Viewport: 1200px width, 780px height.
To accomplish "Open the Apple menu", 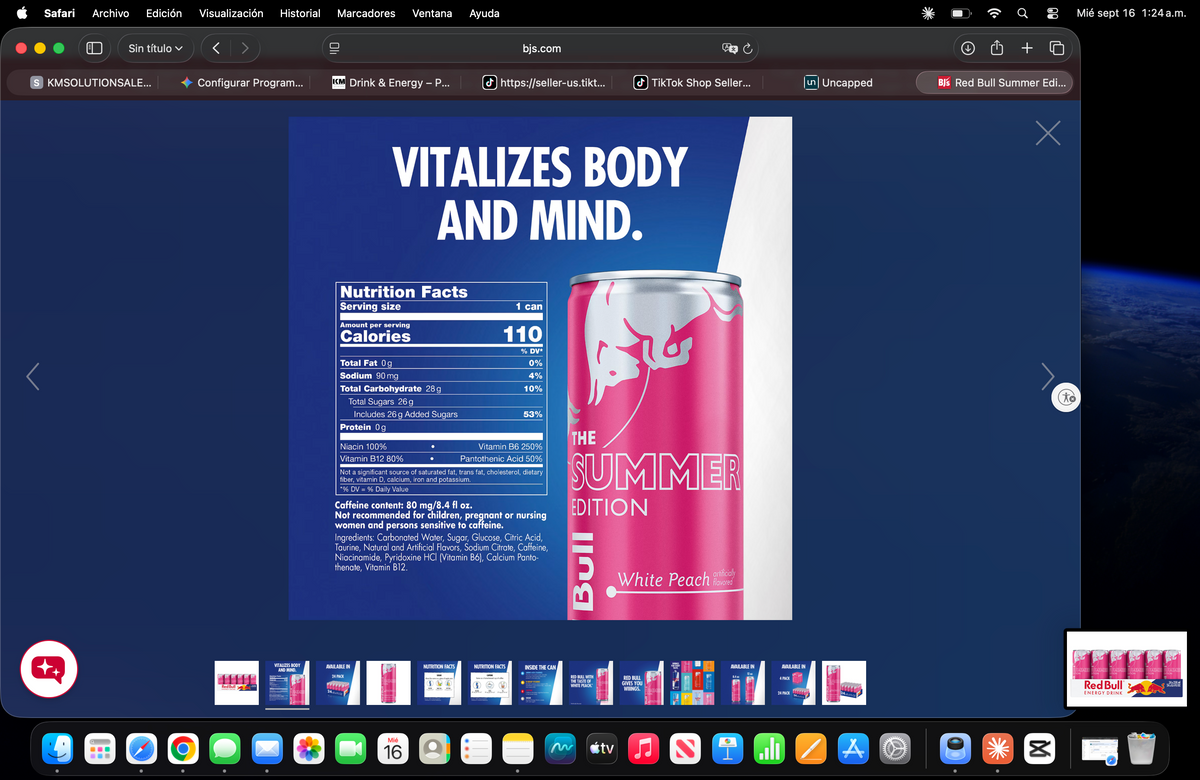I will pos(21,13).
